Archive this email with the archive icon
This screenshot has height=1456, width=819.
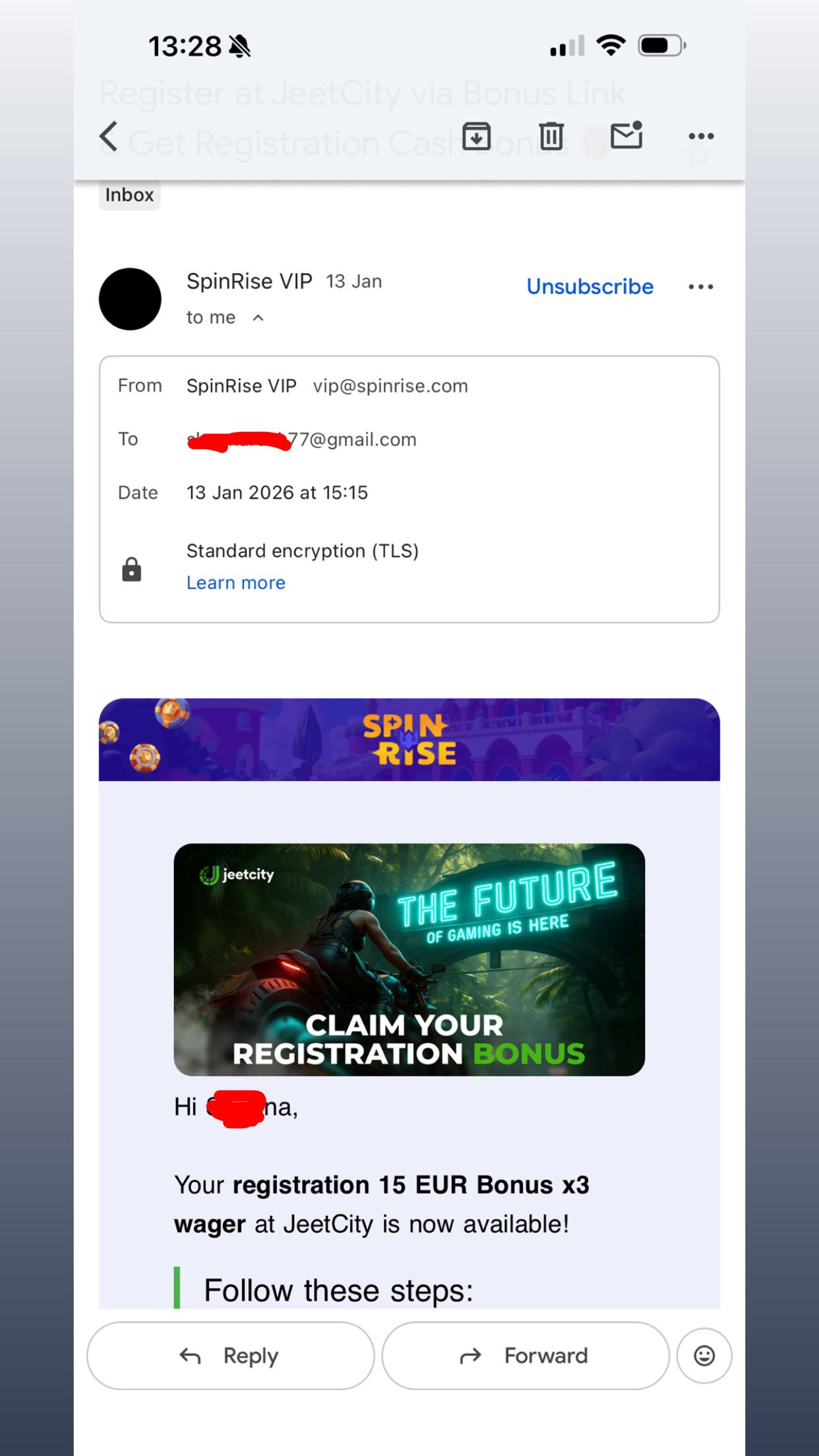coord(476,136)
